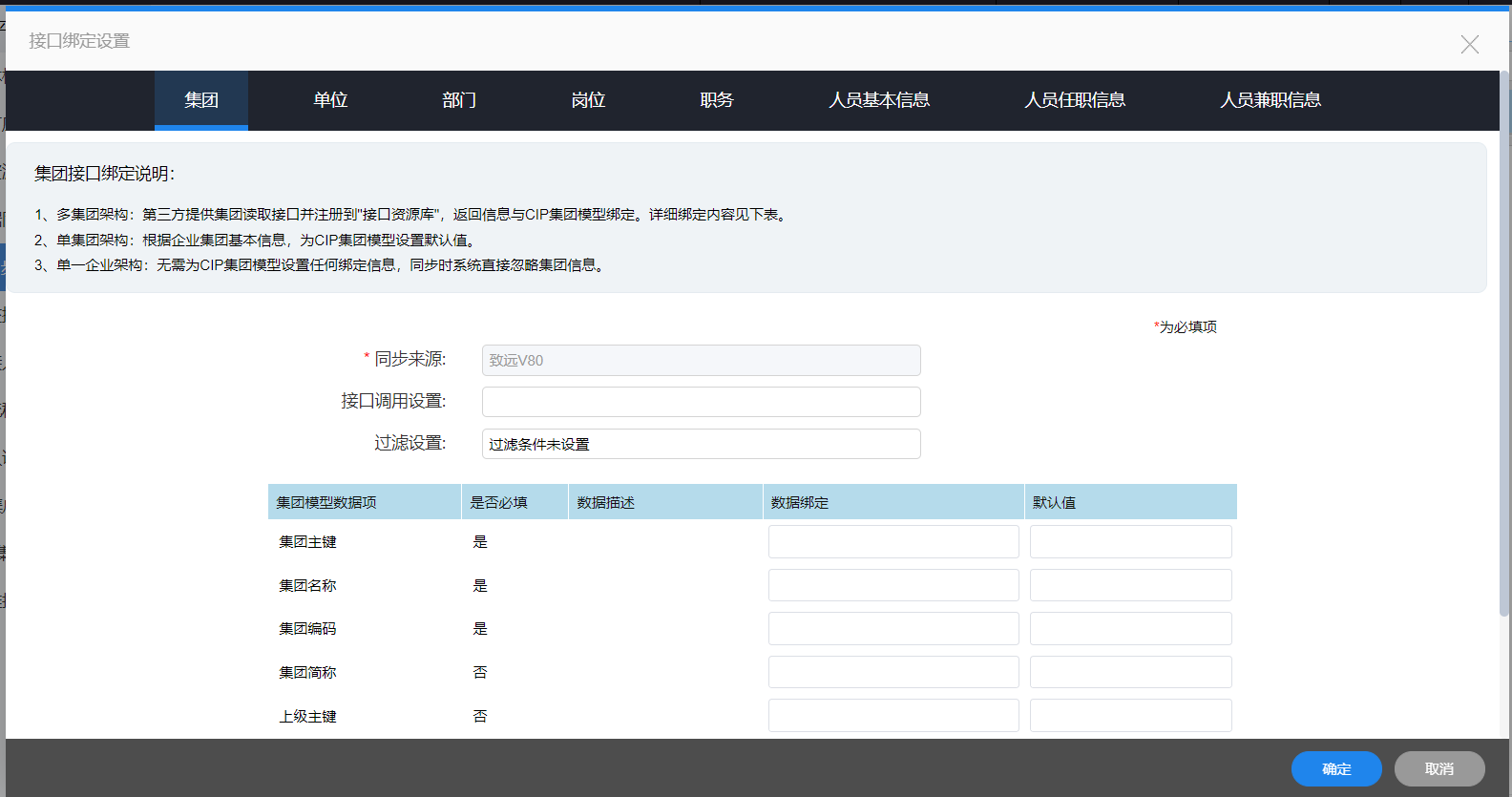Close the 接口绑定设置 dialog

coord(1469,45)
